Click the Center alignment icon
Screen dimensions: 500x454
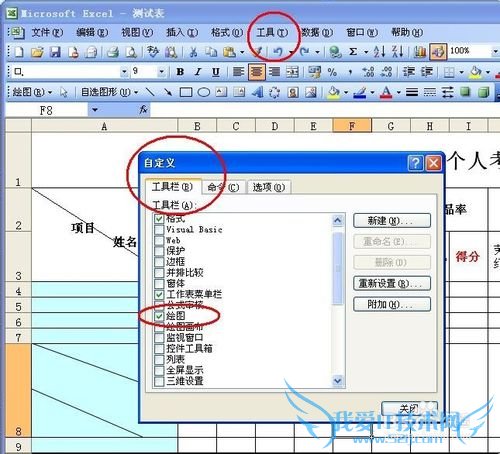click(x=256, y=72)
